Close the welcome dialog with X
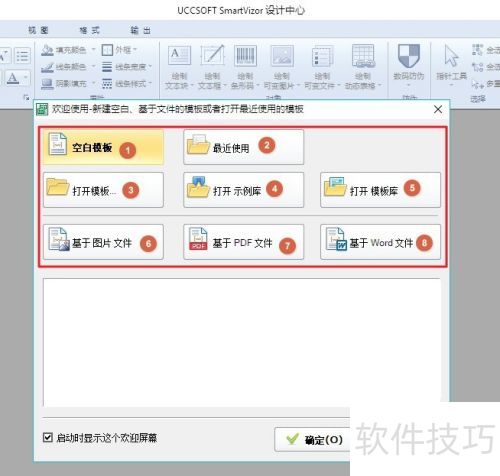 tap(438, 109)
